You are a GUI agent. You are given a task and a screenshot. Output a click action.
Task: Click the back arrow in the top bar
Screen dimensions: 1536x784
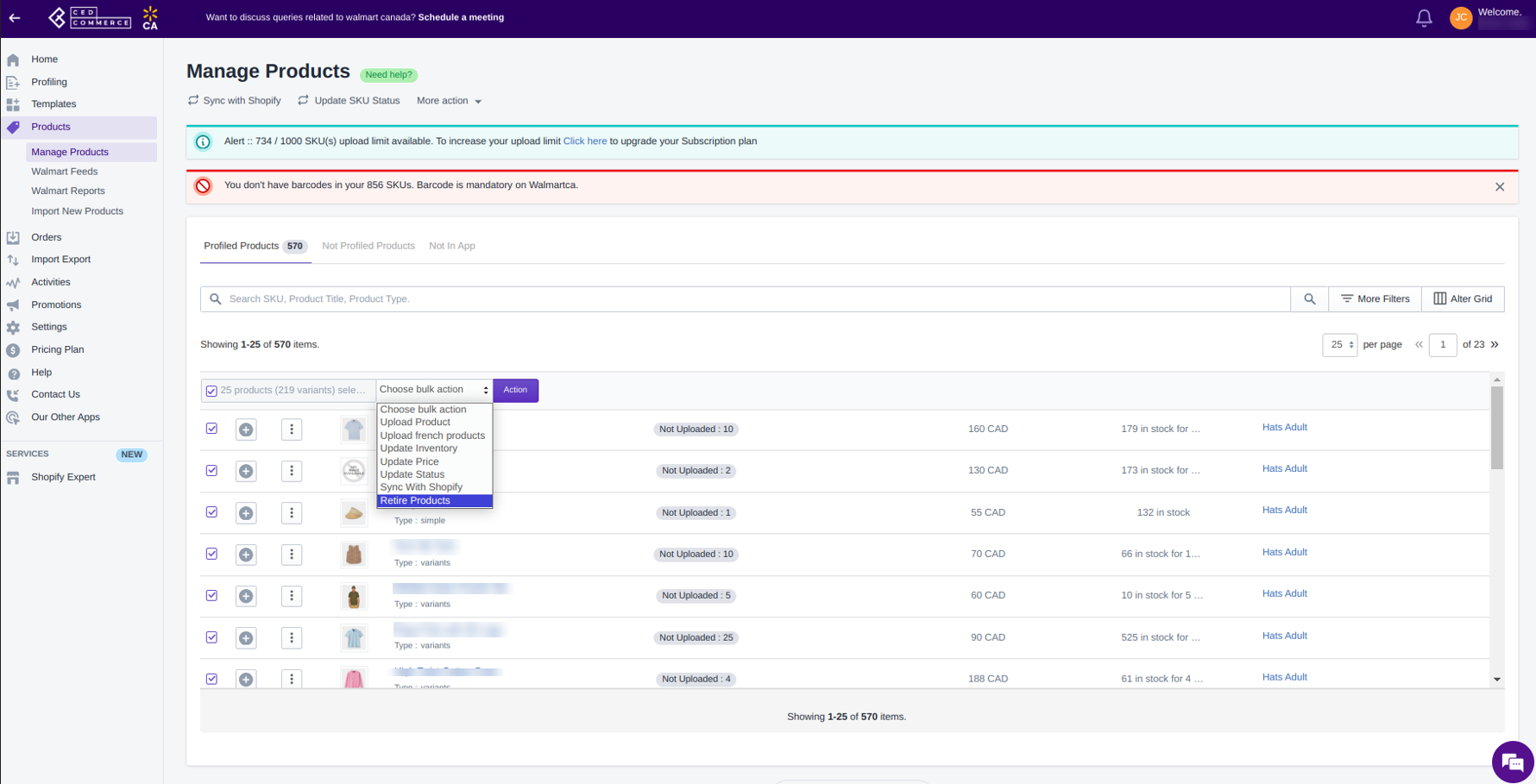15,17
